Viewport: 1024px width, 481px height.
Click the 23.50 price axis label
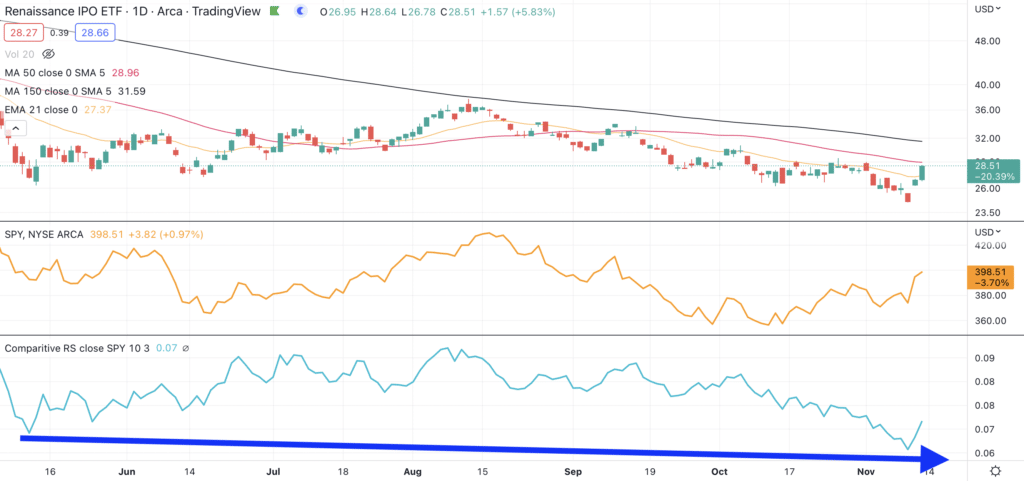coord(988,213)
